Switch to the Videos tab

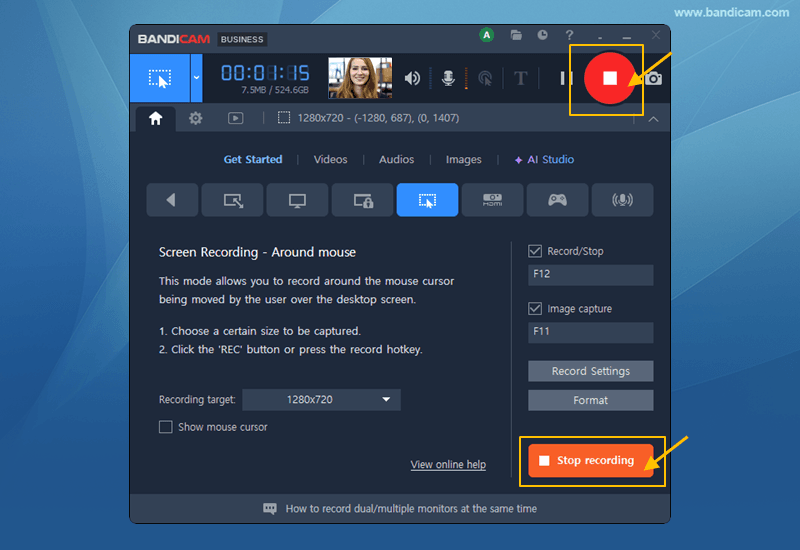click(330, 159)
